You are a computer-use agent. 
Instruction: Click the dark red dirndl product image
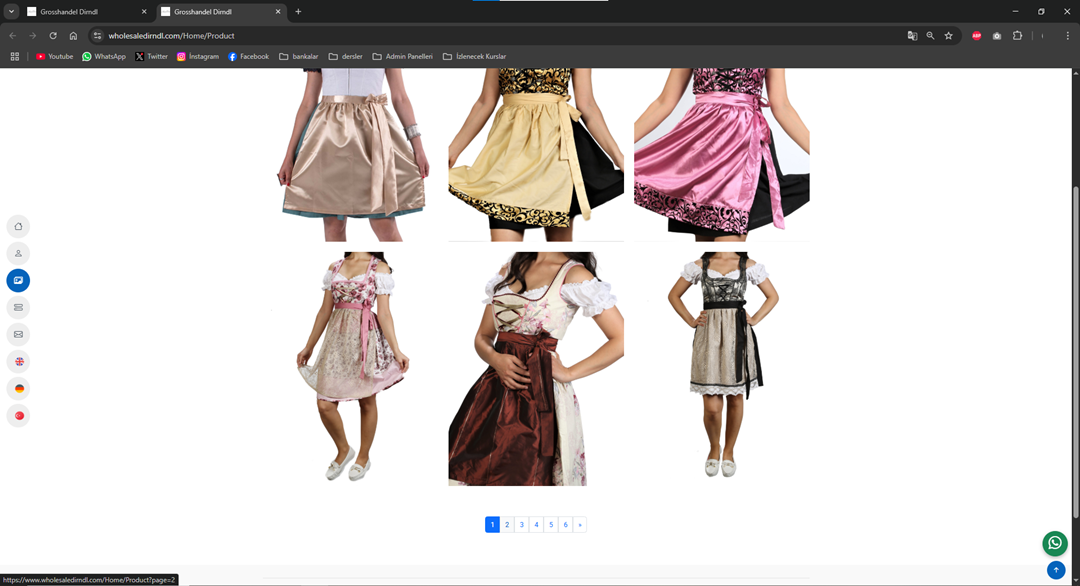pos(536,369)
